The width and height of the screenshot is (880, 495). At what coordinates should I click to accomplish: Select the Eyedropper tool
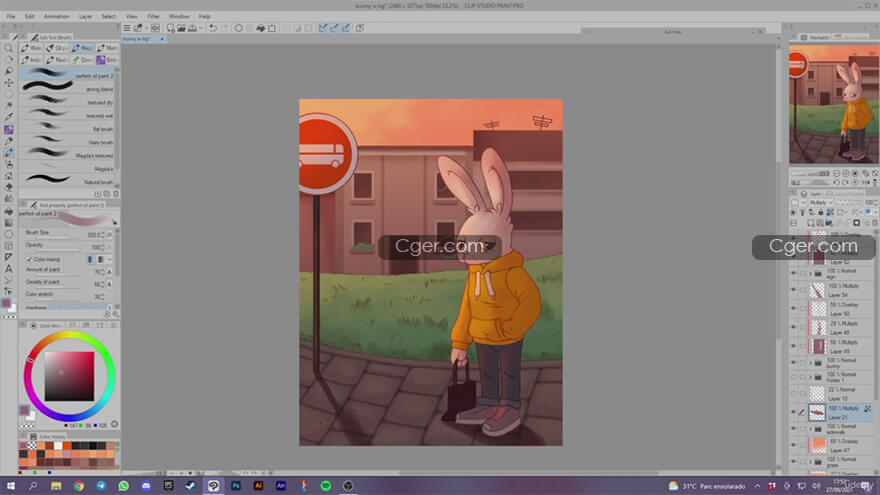[8, 117]
